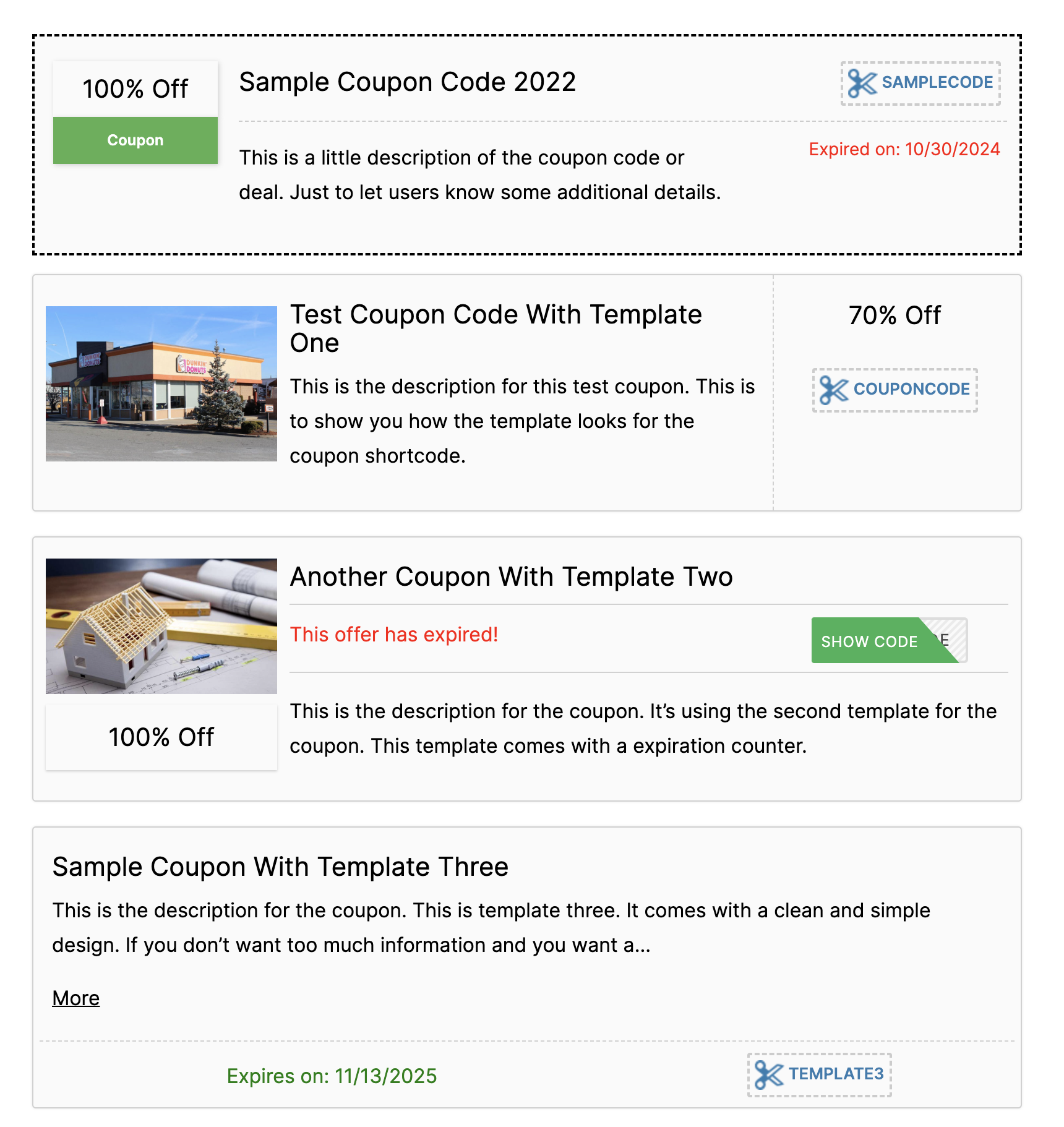Click the green Coupon label
The height and width of the screenshot is (1127, 1064).
[x=135, y=140]
